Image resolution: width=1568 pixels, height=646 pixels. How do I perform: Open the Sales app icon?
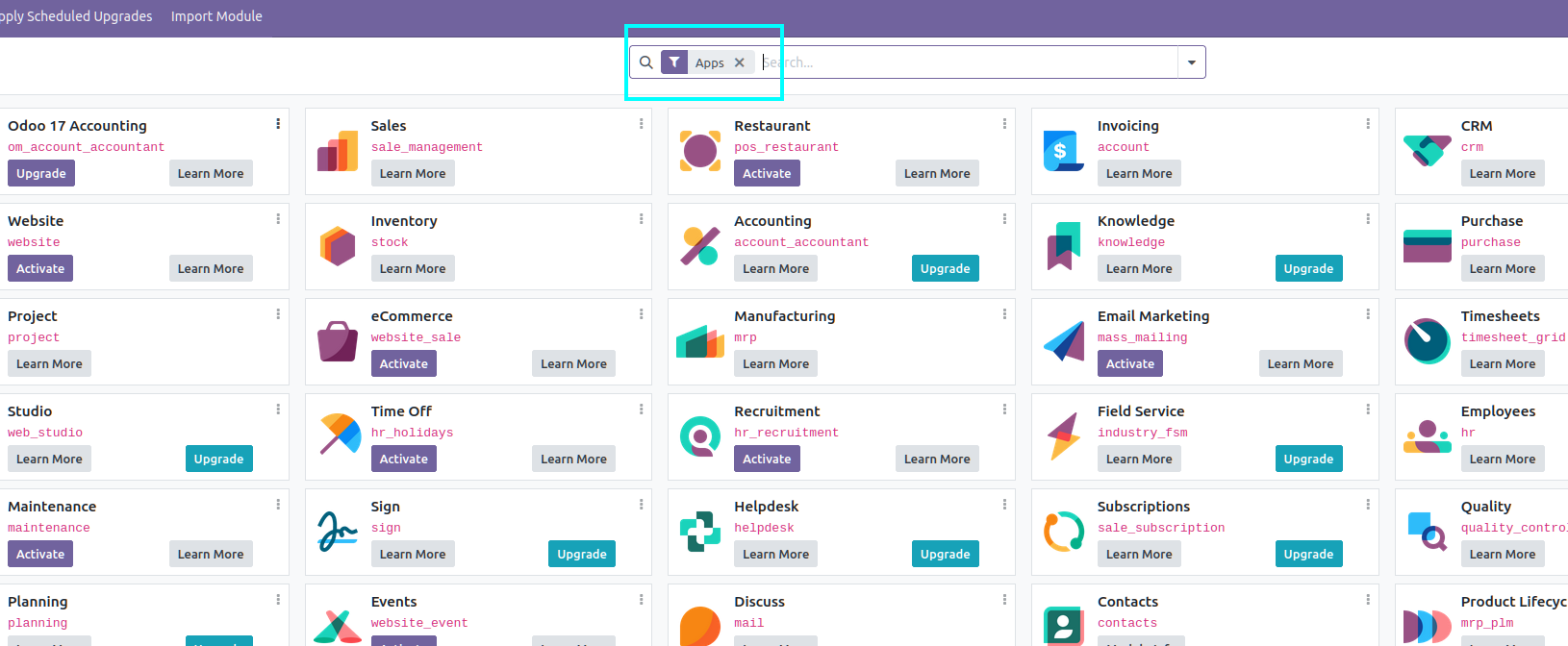(338, 151)
